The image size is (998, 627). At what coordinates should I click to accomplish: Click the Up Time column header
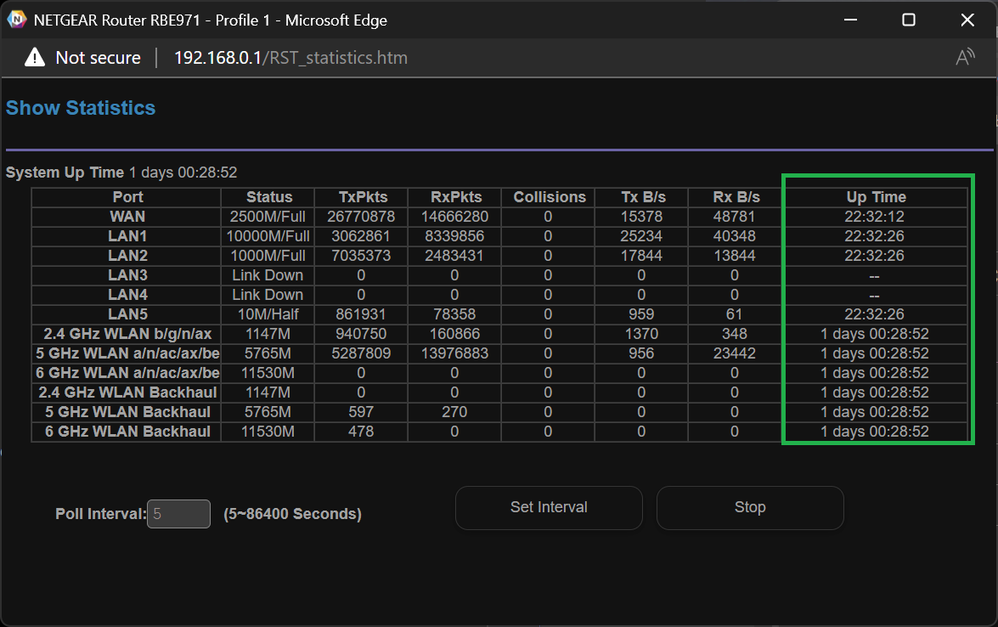875,197
